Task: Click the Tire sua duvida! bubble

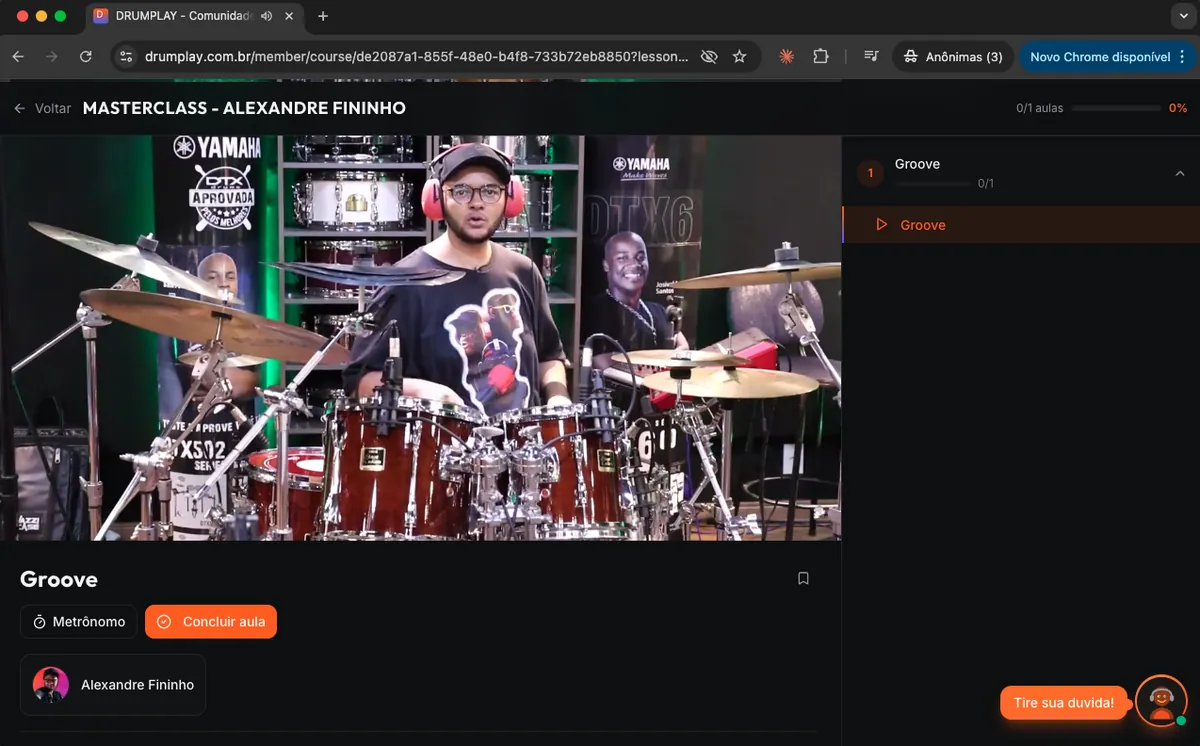Action: click(x=1064, y=703)
